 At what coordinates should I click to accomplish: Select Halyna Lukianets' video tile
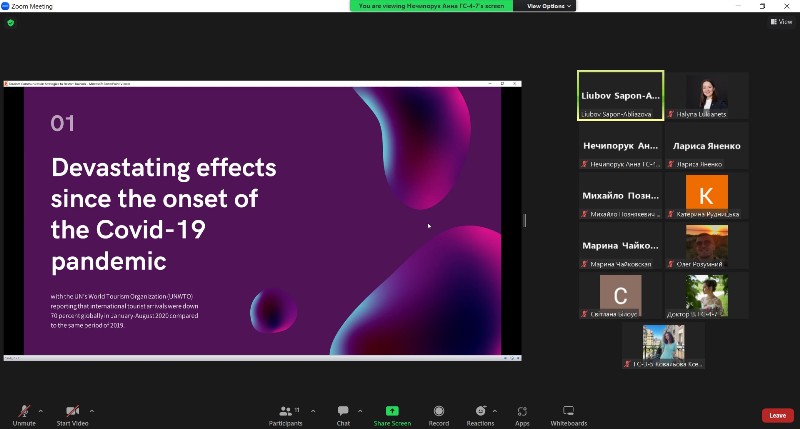[x=707, y=95]
